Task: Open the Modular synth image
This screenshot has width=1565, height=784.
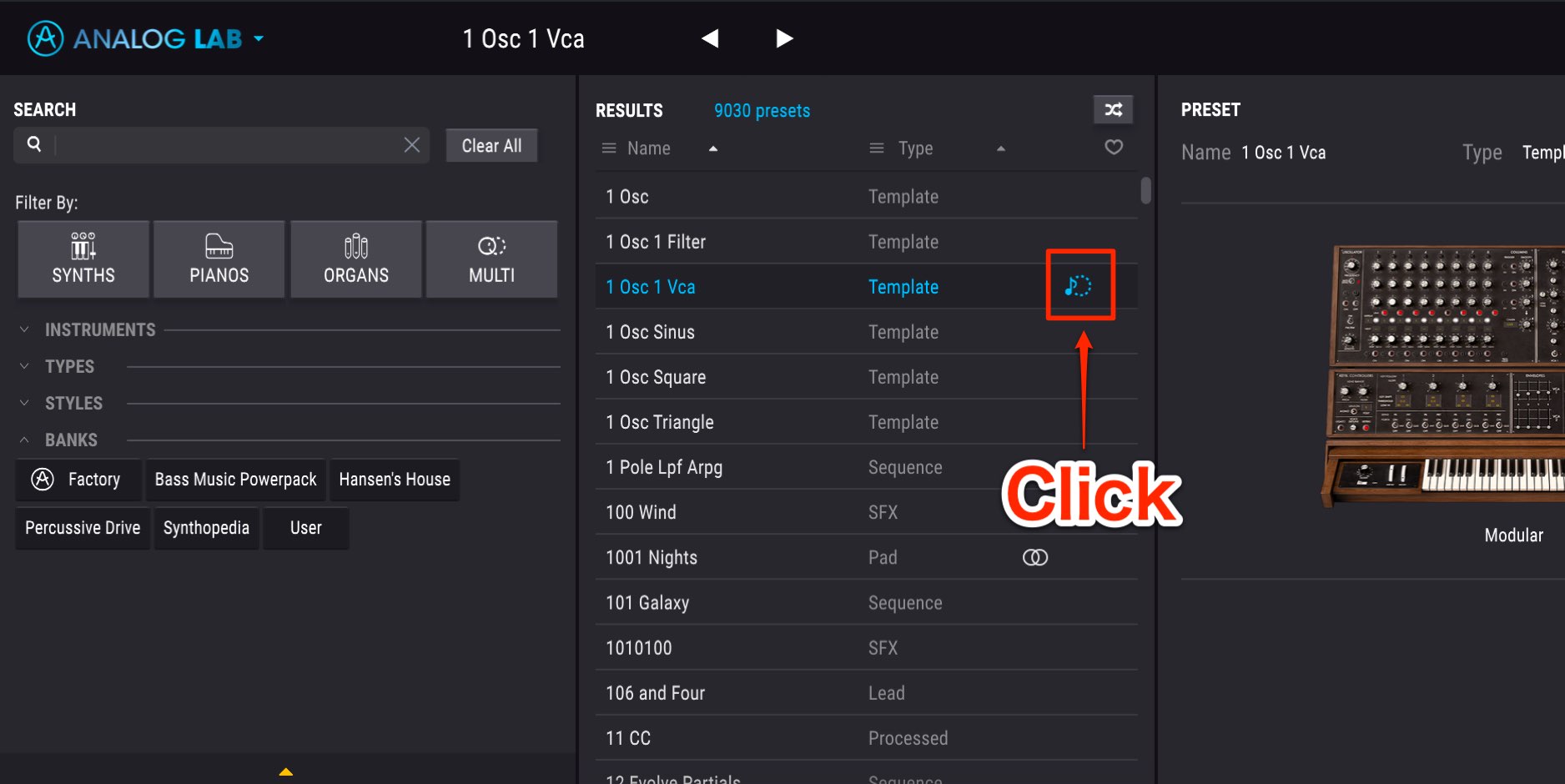Action: [1445, 375]
